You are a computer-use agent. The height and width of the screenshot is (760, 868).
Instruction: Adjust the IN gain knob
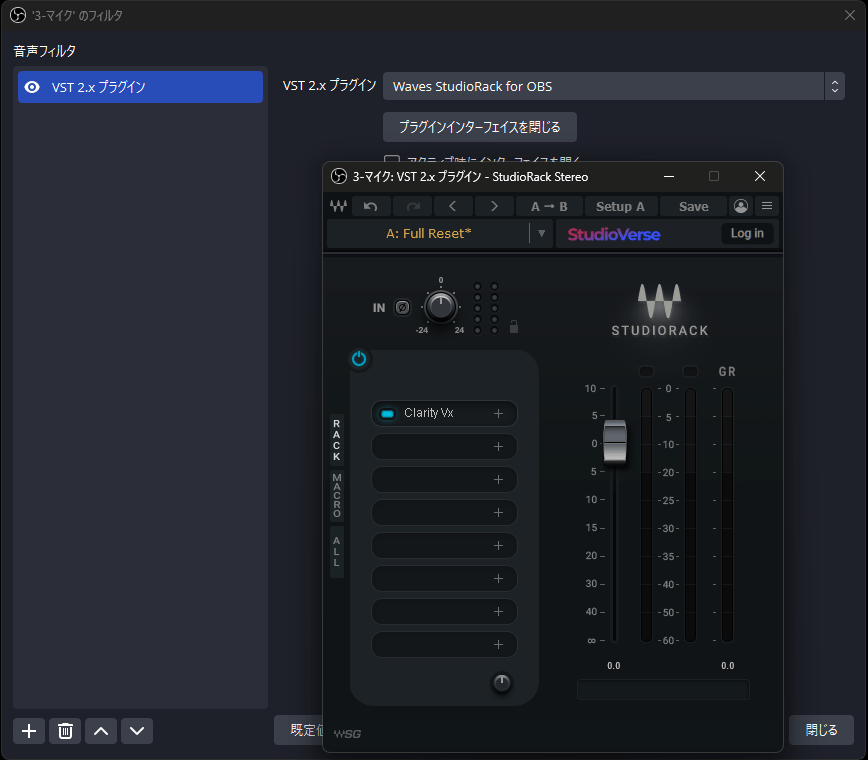tap(441, 306)
